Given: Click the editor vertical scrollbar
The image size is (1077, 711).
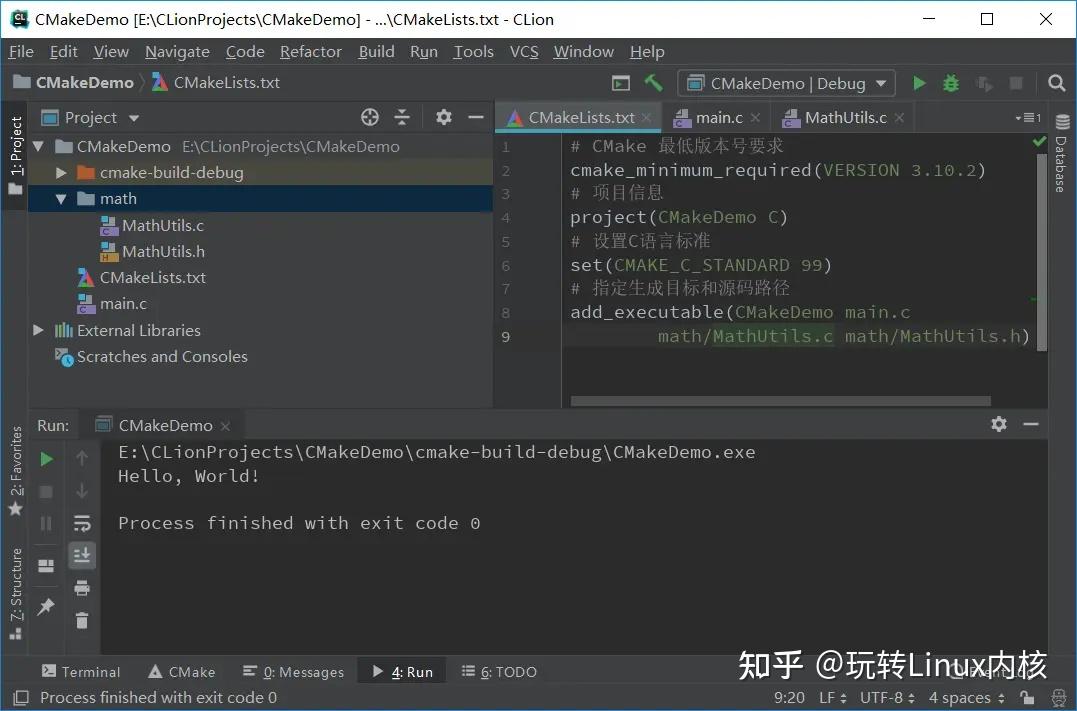Looking at the screenshot, I should [x=1042, y=251].
